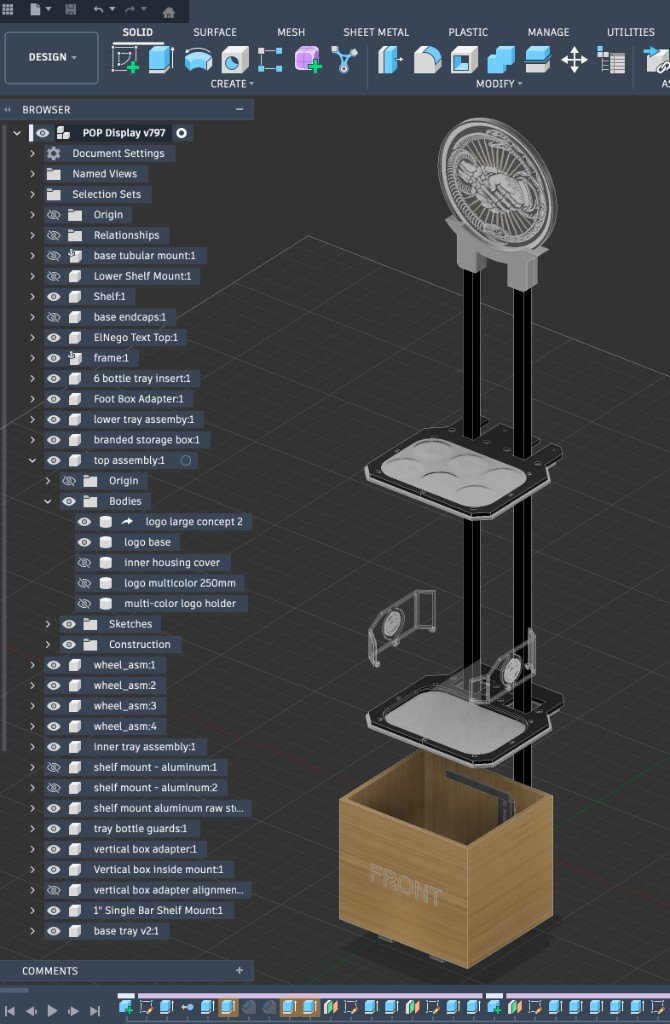The width and height of the screenshot is (670, 1024).
Task: Collapse the Bodies folder
Action: coord(47,501)
